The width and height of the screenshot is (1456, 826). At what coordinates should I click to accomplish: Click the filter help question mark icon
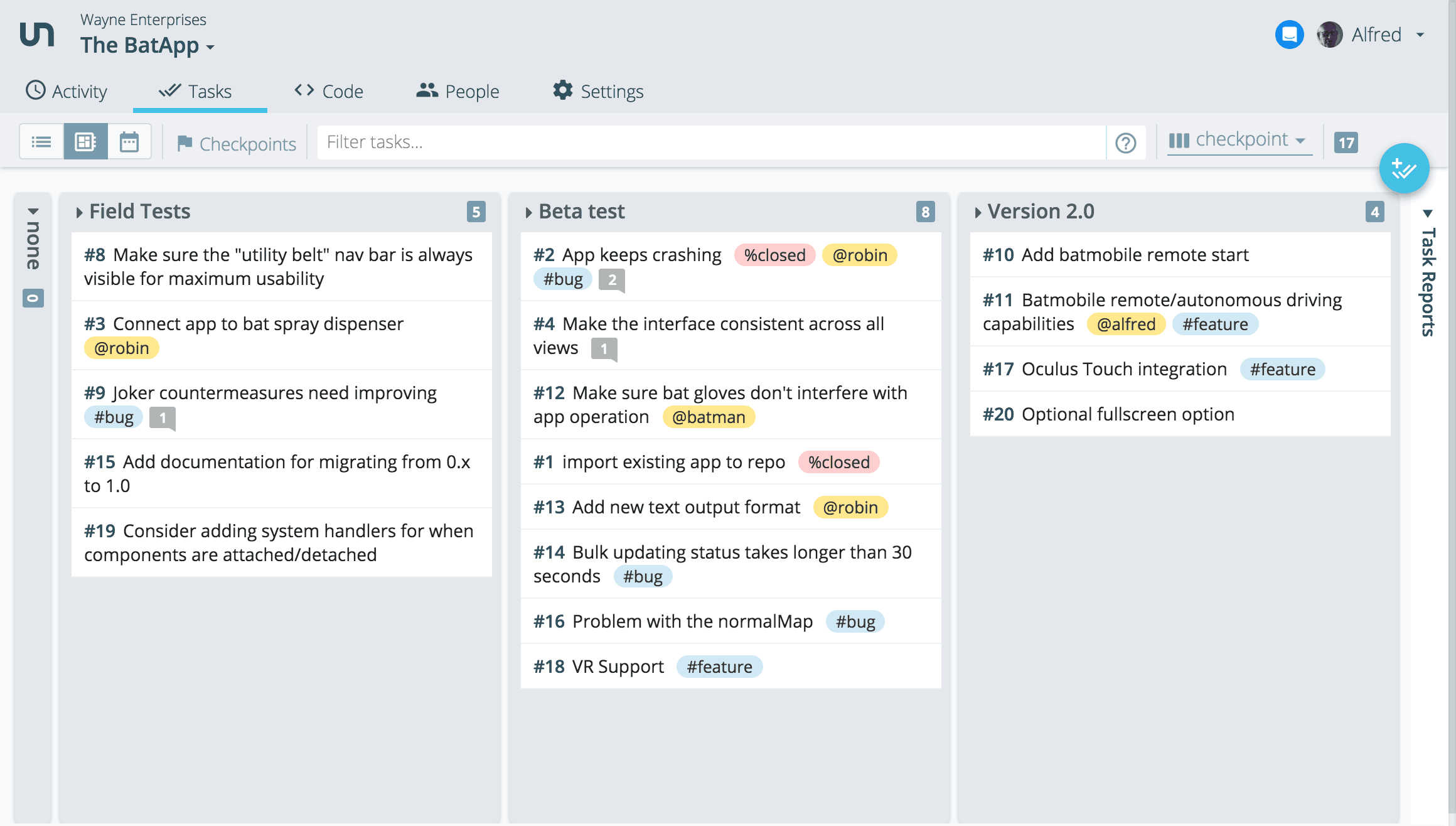(x=1126, y=143)
